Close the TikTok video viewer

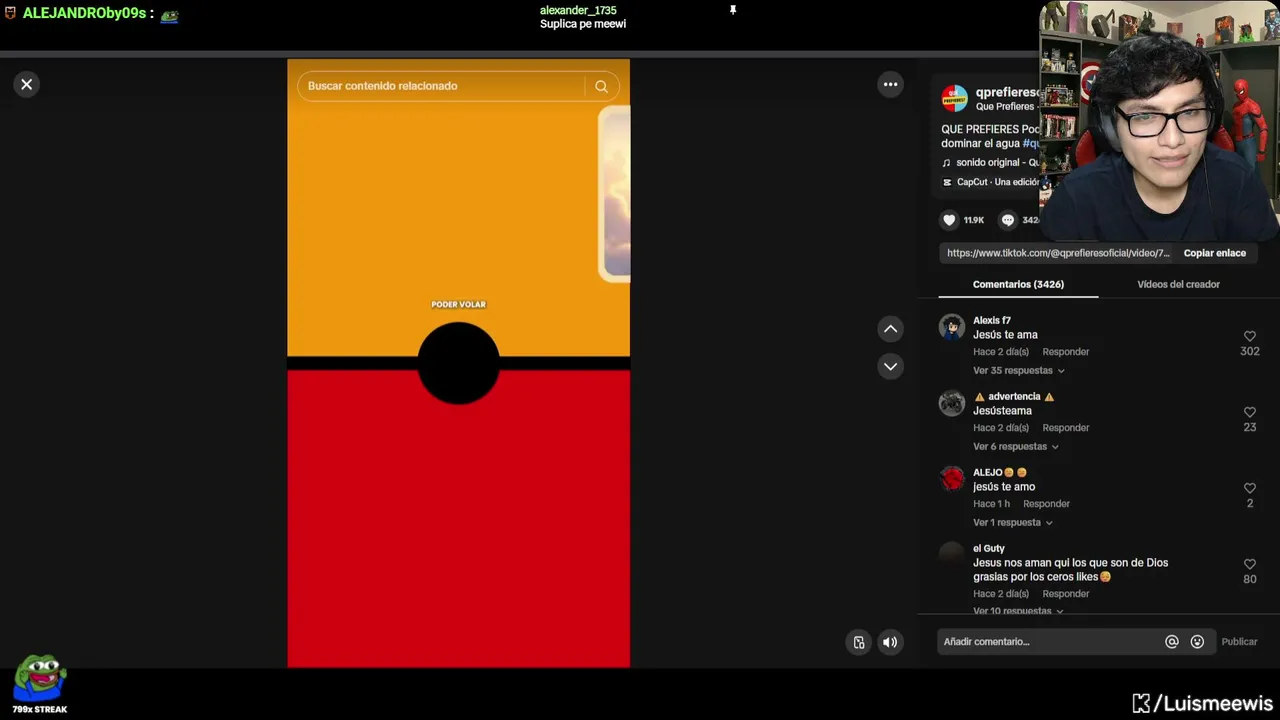tap(27, 84)
